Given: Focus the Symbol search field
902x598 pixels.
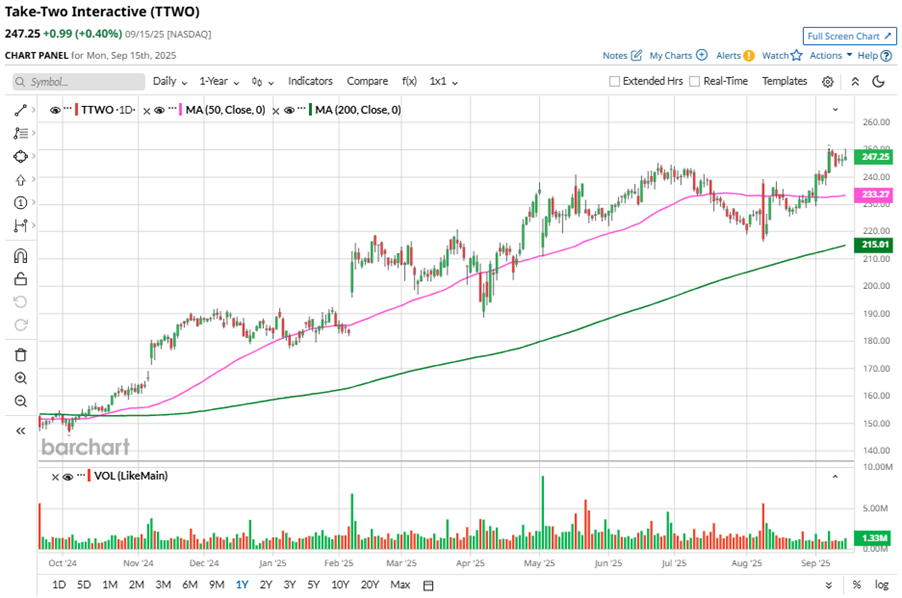Looking at the screenshot, I should 79,82.
